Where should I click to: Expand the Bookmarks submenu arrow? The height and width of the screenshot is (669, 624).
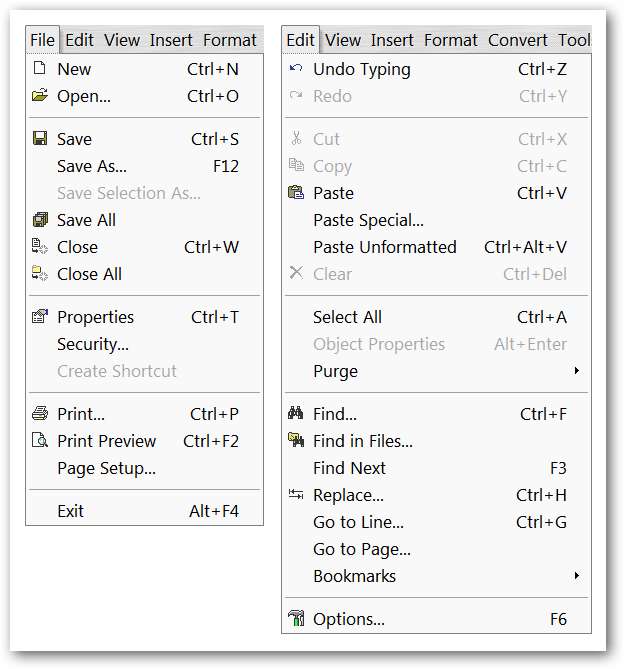point(577,576)
